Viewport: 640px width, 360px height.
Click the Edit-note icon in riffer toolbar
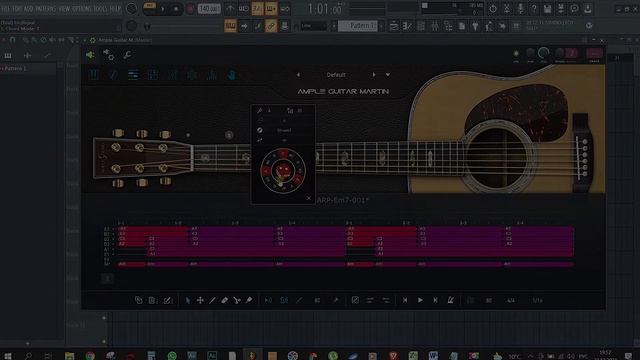click(x=167, y=300)
